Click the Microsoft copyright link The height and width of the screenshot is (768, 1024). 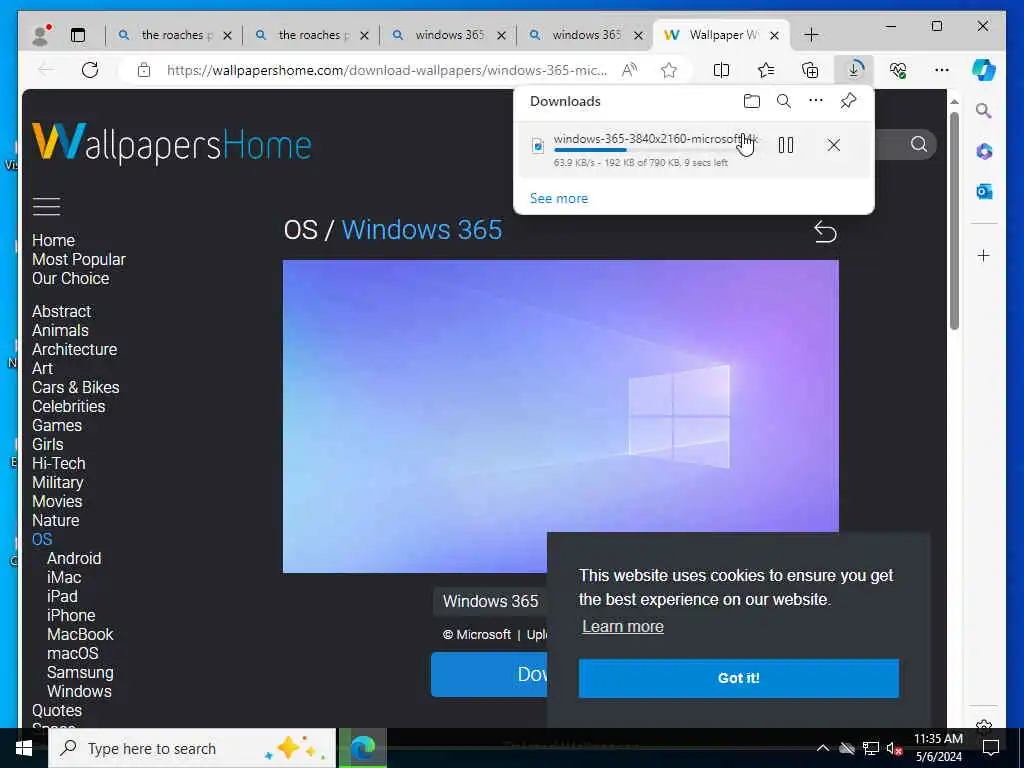pyautogui.click(x=483, y=635)
